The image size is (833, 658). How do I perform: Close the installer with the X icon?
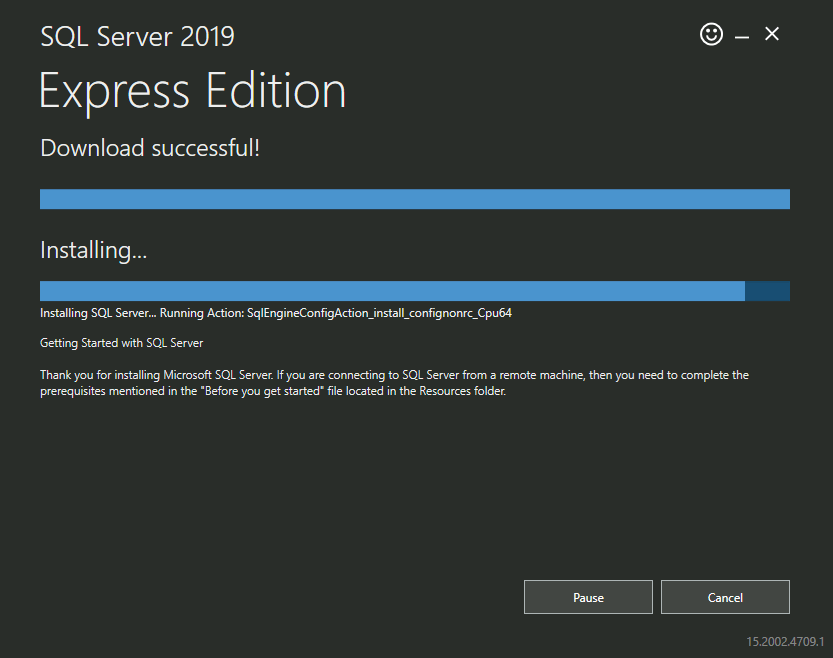(771, 34)
